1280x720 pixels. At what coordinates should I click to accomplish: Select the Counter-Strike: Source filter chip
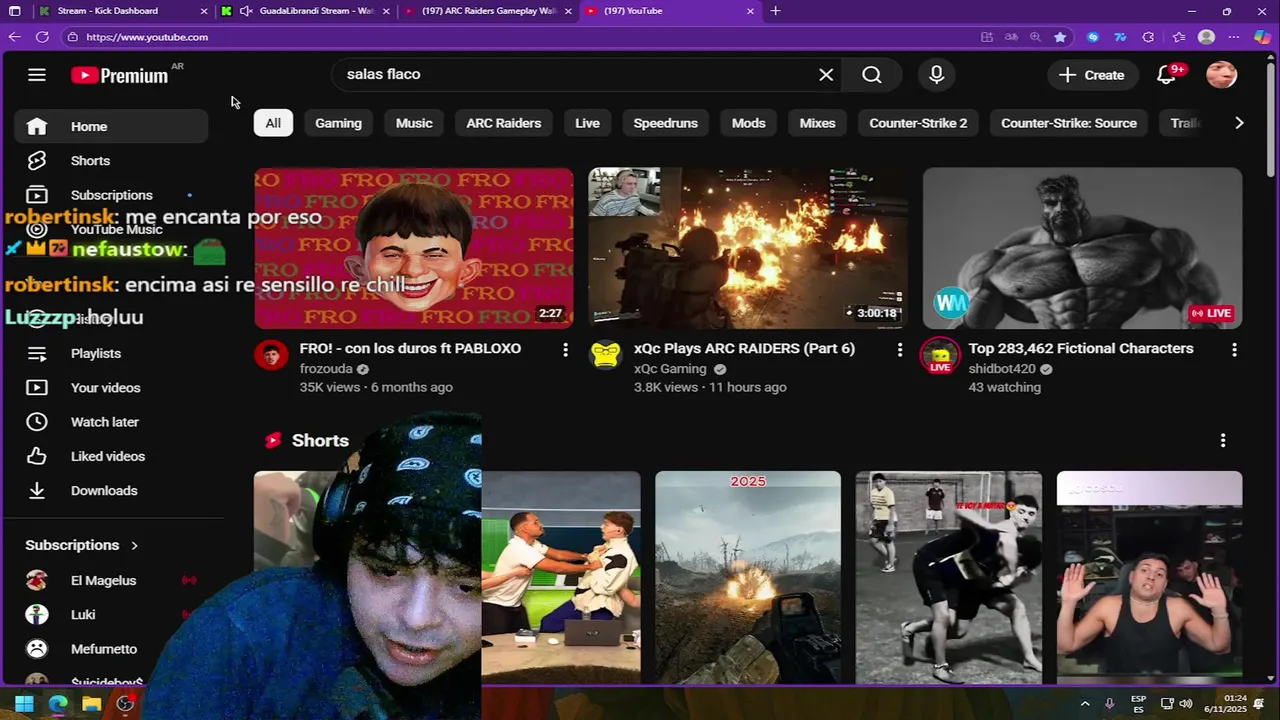coord(1068,123)
